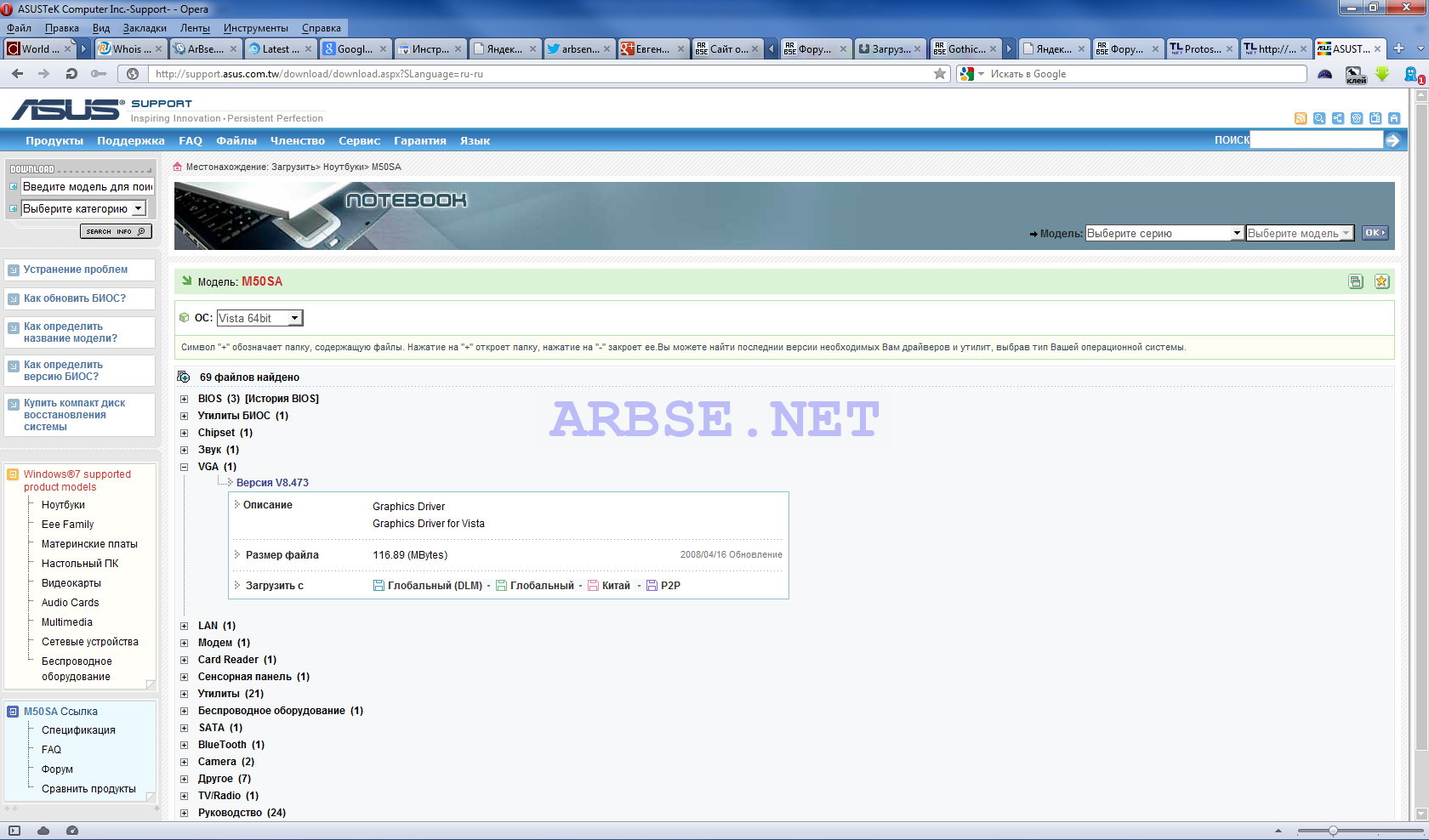Switch to the Gothic tab
The height and width of the screenshot is (840, 1429).
(965, 48)
